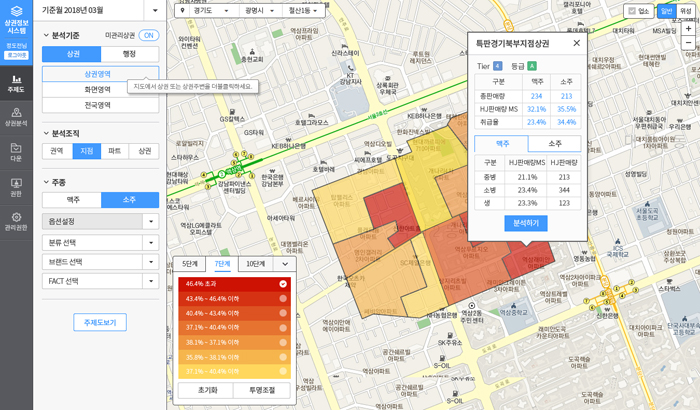Open the 관리권한 sidebar icon
Viewport: 700px width, 410px height.
[x=16, y=221]
